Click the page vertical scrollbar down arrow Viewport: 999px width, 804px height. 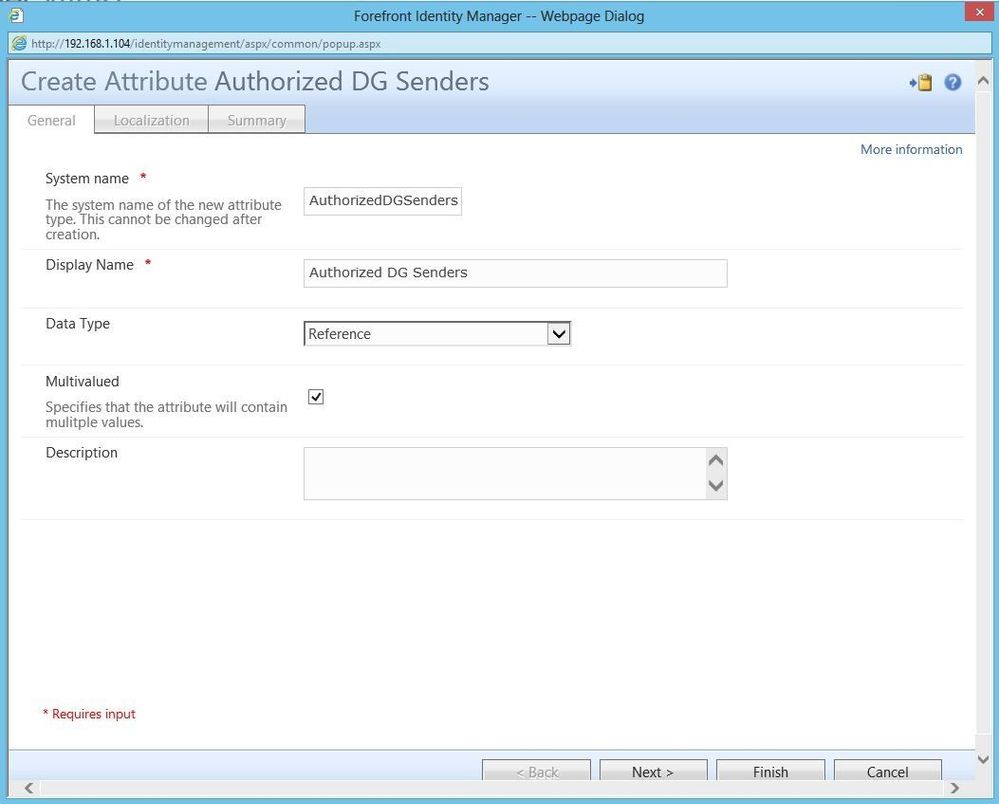click(x=983, y=759)
